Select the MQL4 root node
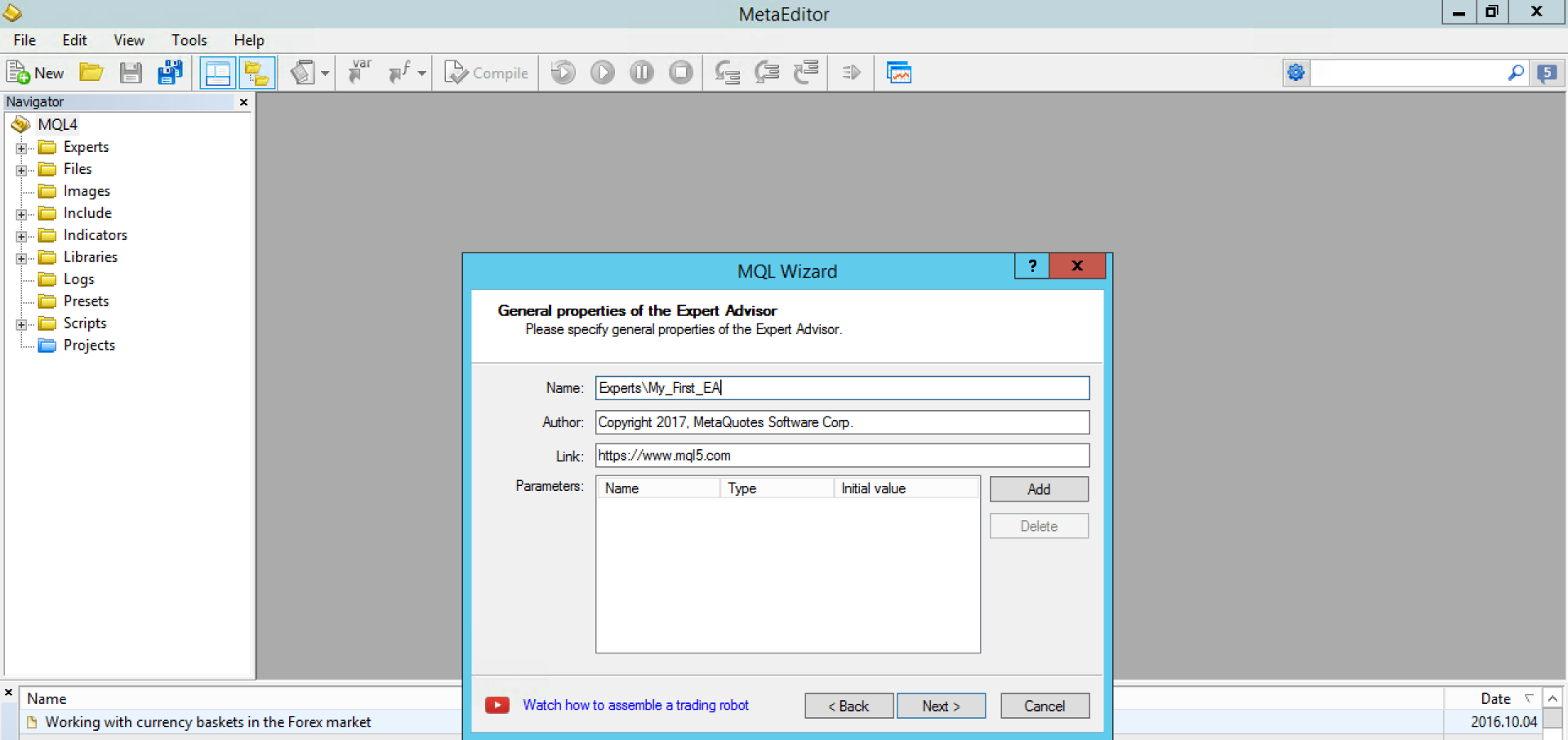Viewport: 1568px width, 740px height. 57,124
